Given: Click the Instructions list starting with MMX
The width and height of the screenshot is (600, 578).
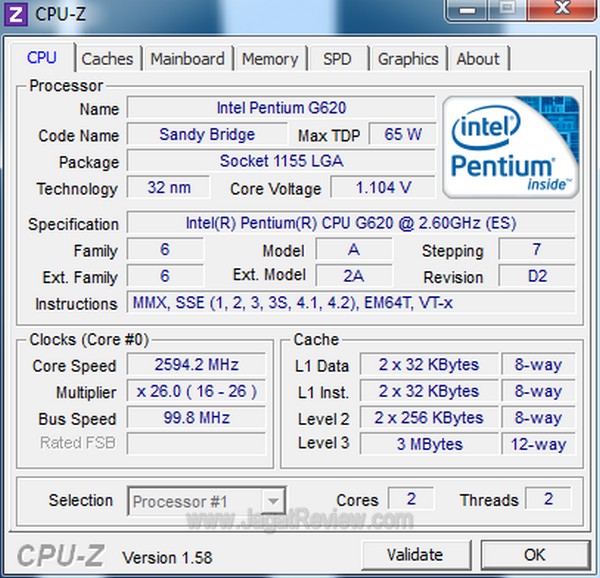Looking at the screenshot, I should coord(351,303).
